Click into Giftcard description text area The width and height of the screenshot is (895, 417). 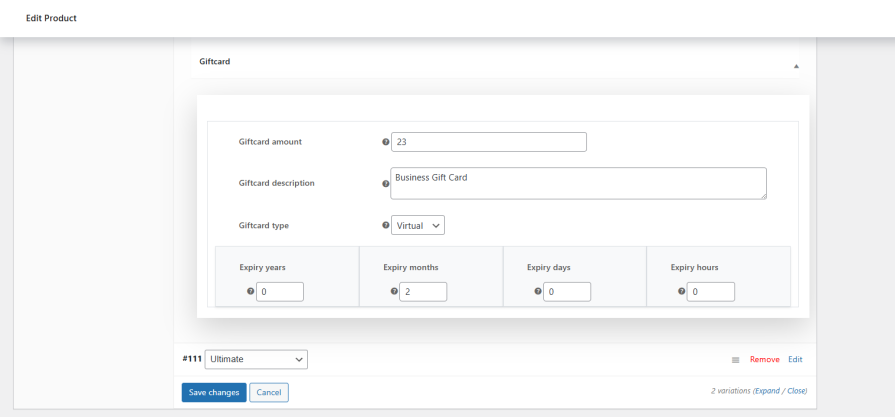click(x=579, y=183)
